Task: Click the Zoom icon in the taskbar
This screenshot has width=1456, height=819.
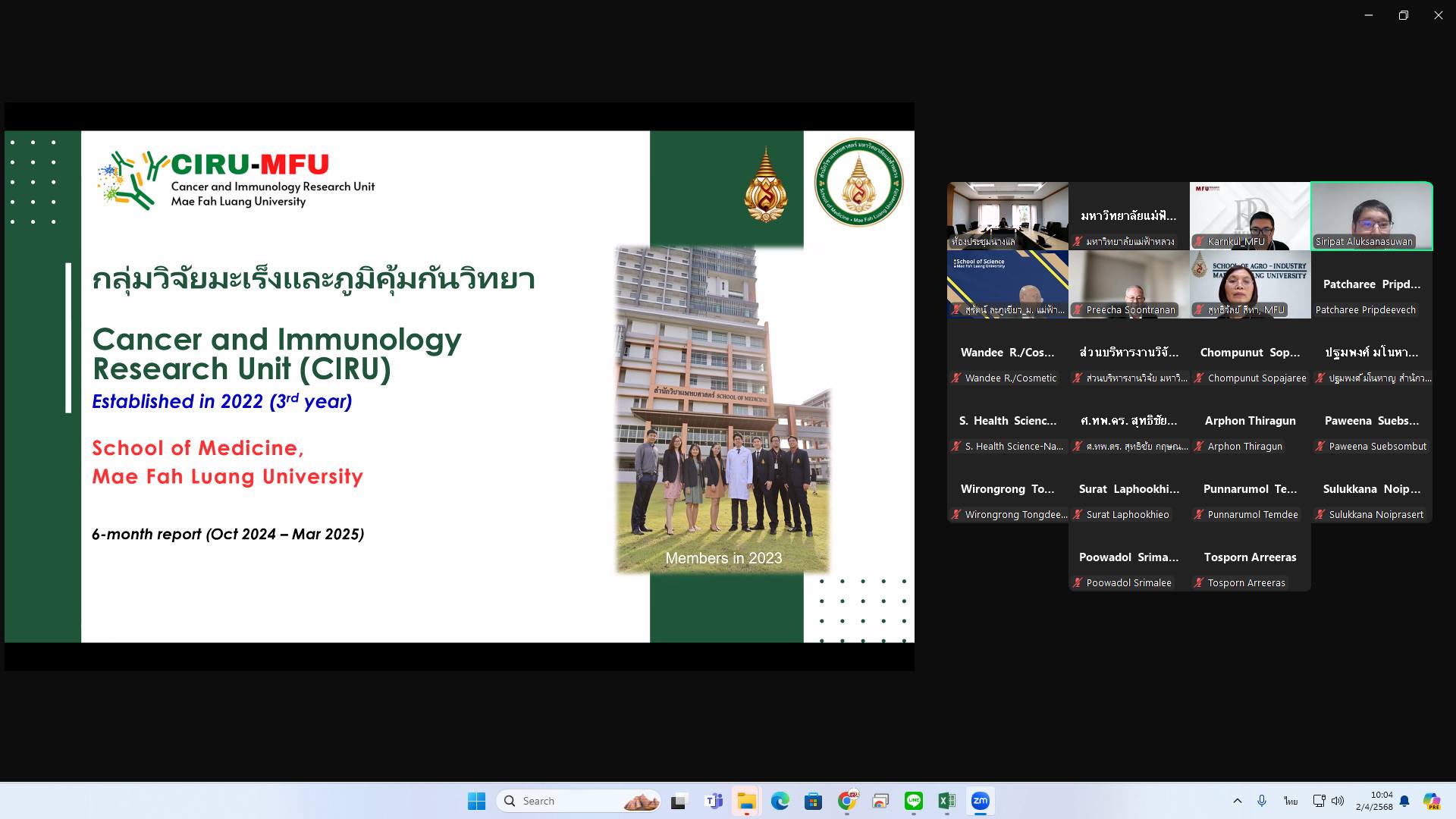Action: pyautogui.click(x=980, y=801)
